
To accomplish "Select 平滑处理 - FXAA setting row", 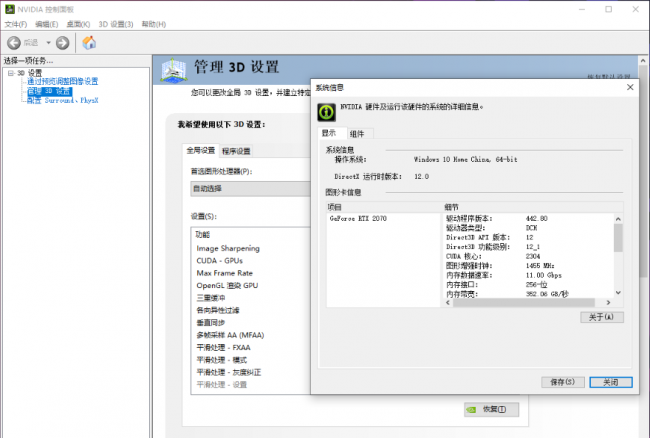I will [x=223, y=348].
